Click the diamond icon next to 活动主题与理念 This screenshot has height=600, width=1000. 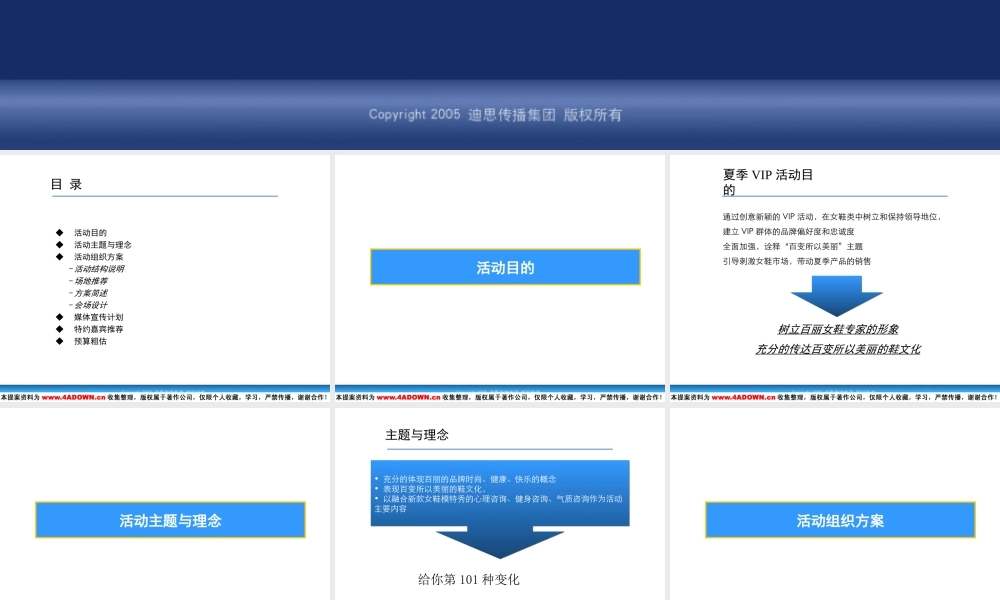(x=59, y=245)
